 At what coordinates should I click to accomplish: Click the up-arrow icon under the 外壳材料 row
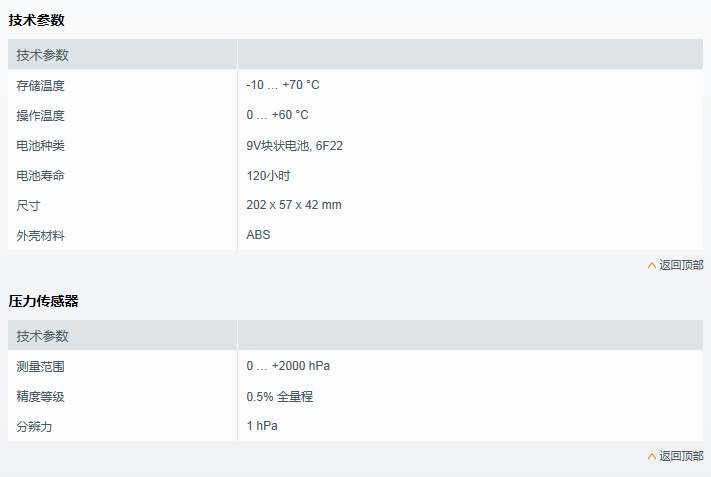coord(651,265)
